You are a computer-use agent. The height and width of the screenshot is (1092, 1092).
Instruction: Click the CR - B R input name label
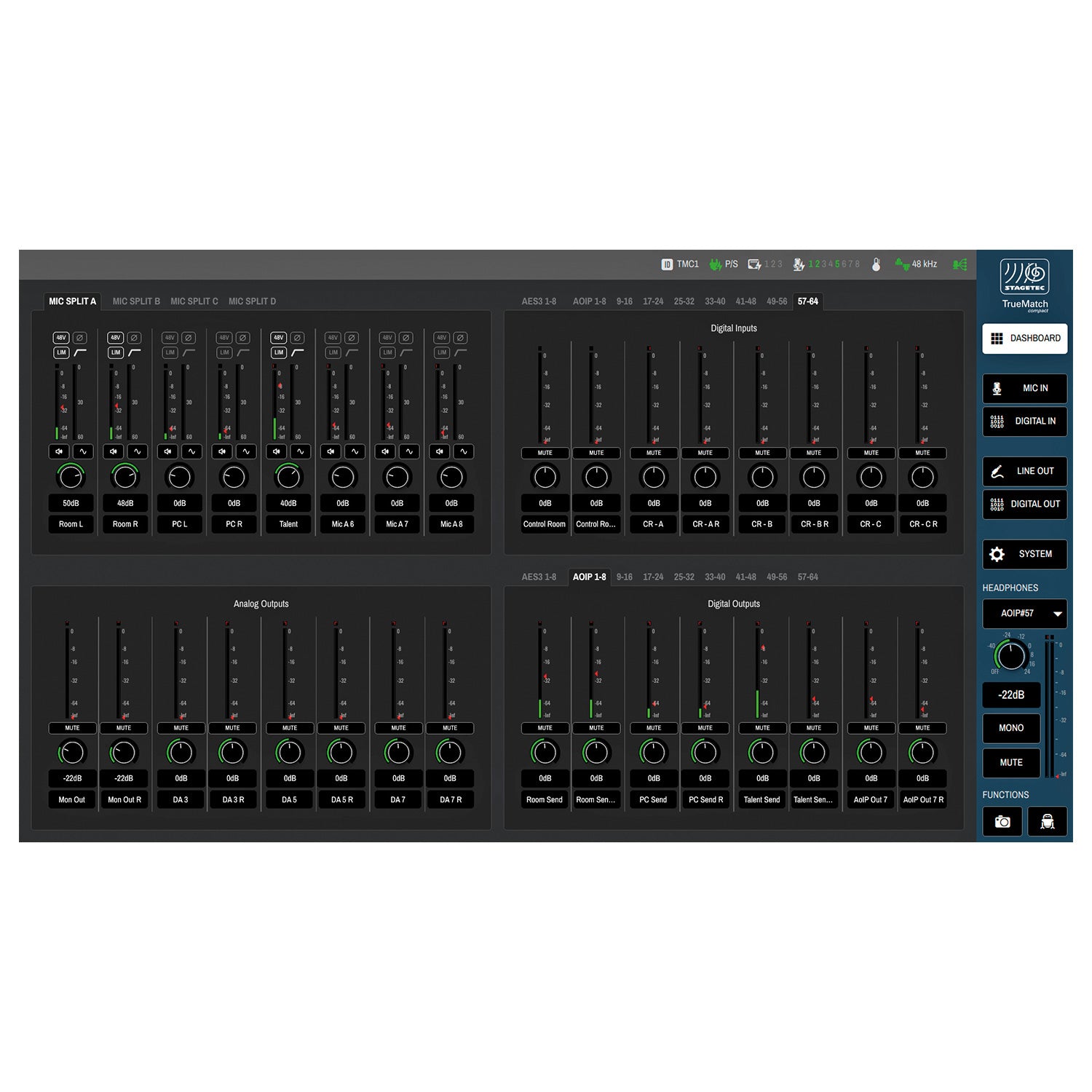pos(814,524)
